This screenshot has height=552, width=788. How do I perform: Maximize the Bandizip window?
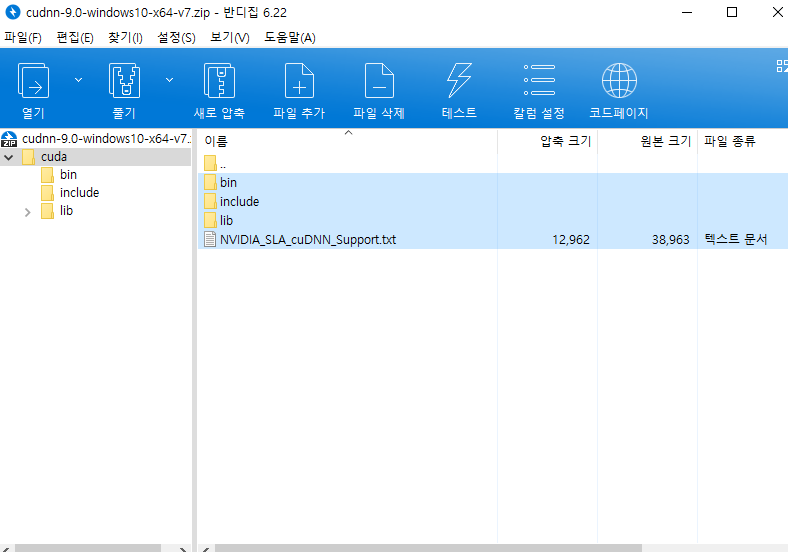point(732,12)
